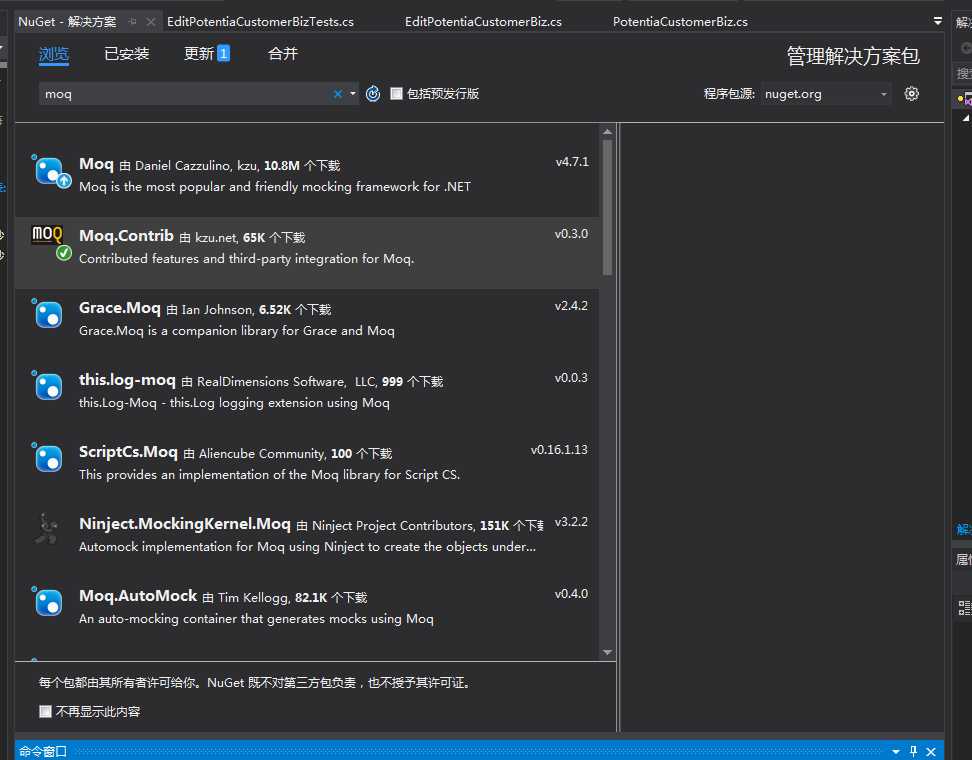Click the v4.7.1 version label
This screenshot has height=760, width=972.
[572, 162]
